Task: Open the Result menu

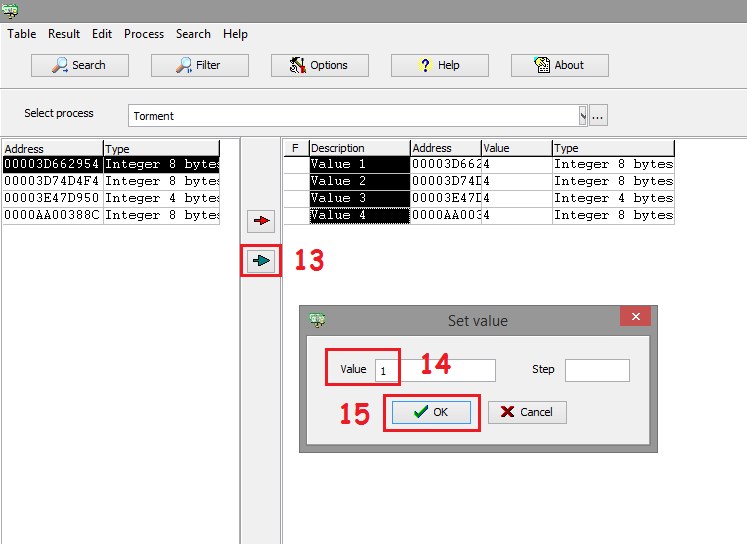Action: [64, 34]
